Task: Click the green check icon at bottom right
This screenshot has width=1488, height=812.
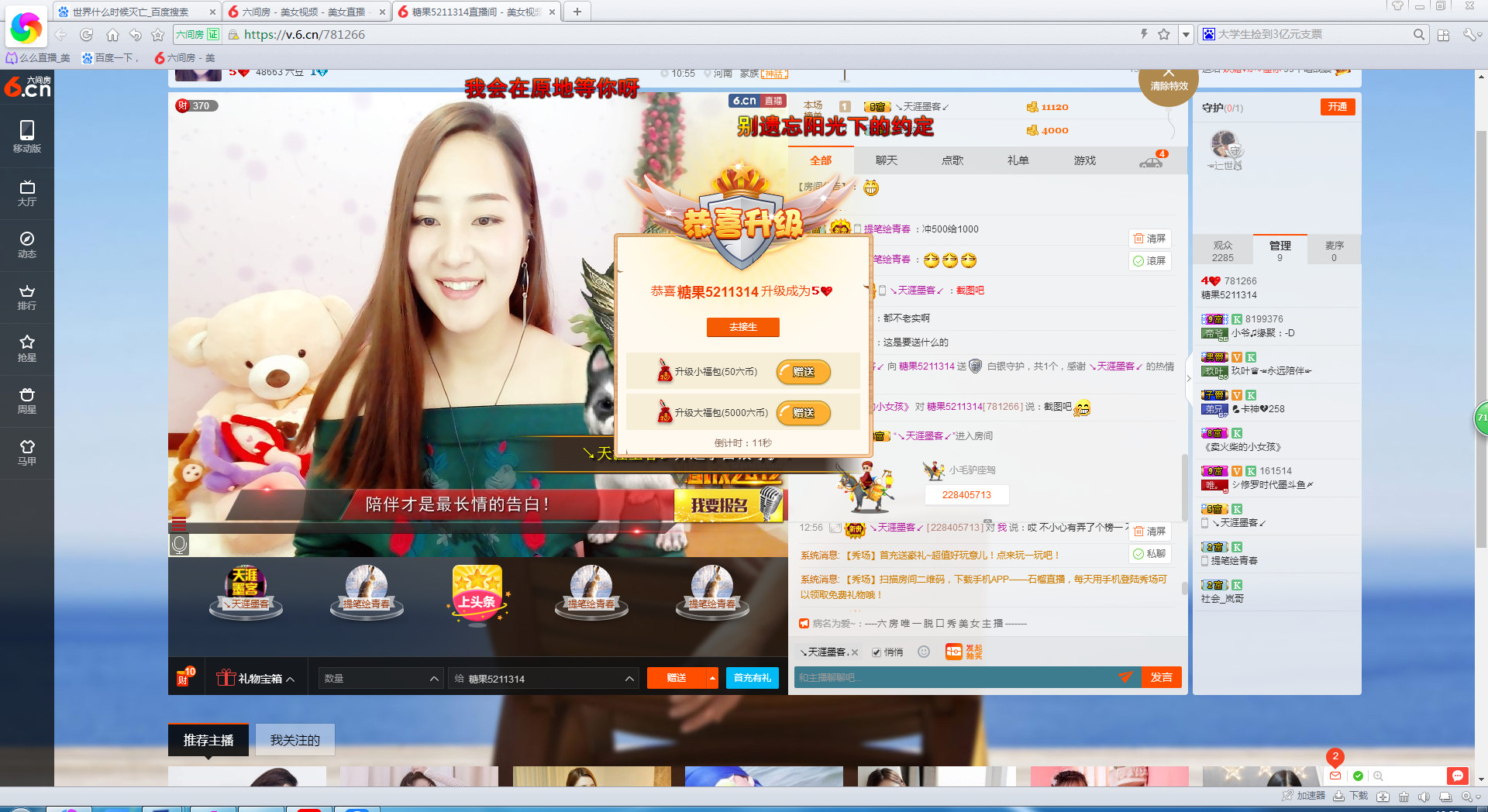Action: [x=1358, y=776]
